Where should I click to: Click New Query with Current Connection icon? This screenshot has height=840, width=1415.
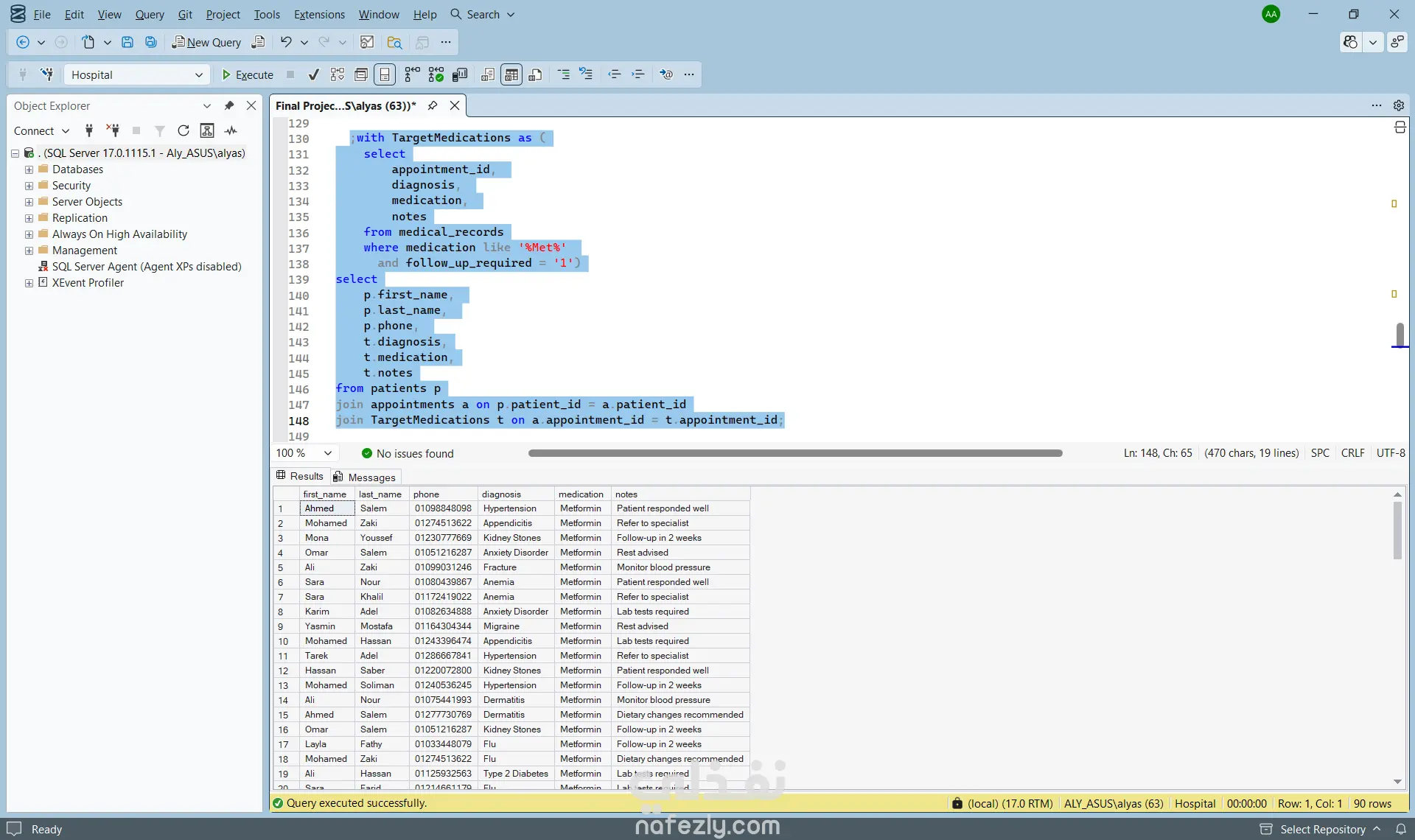point(258,42)
